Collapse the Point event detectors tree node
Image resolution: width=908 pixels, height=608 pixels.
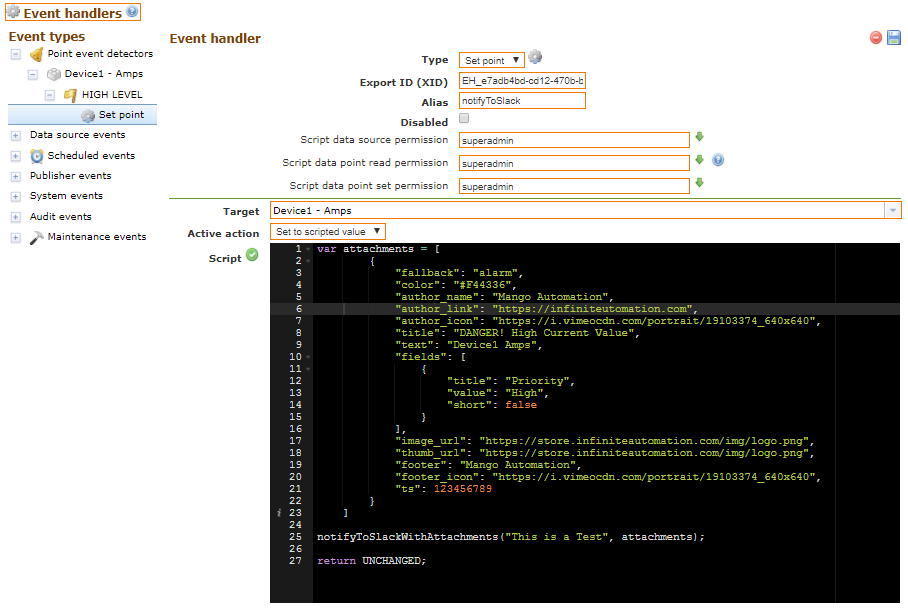[16, 54]
